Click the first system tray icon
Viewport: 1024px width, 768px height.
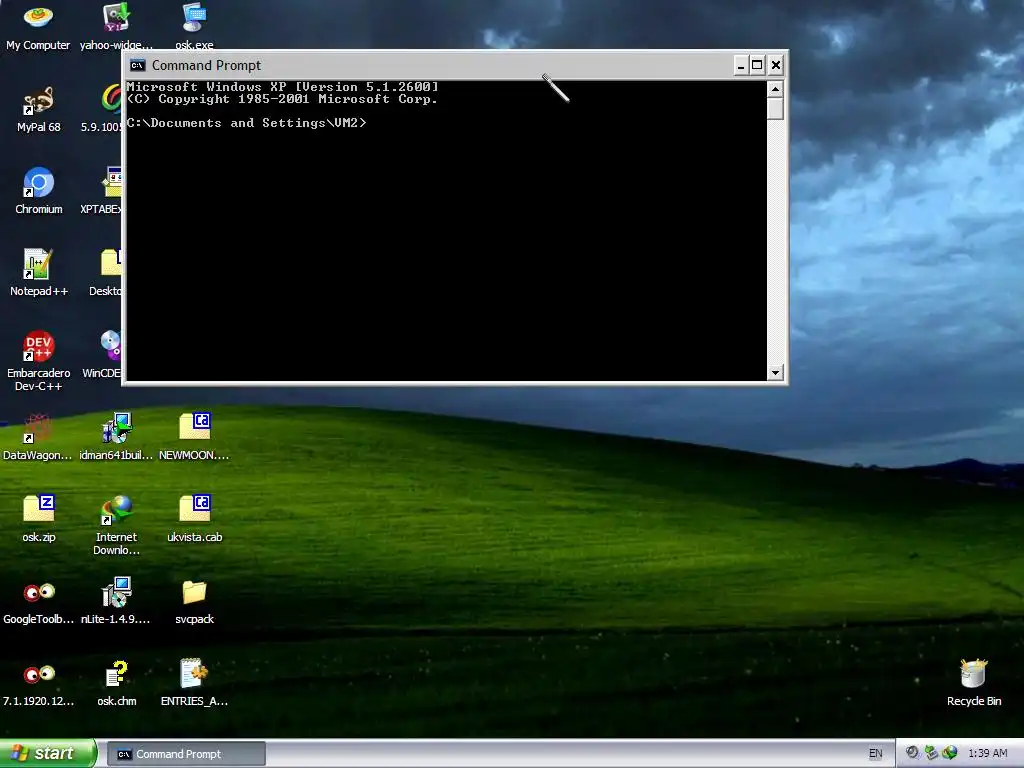tap(912, 753)
